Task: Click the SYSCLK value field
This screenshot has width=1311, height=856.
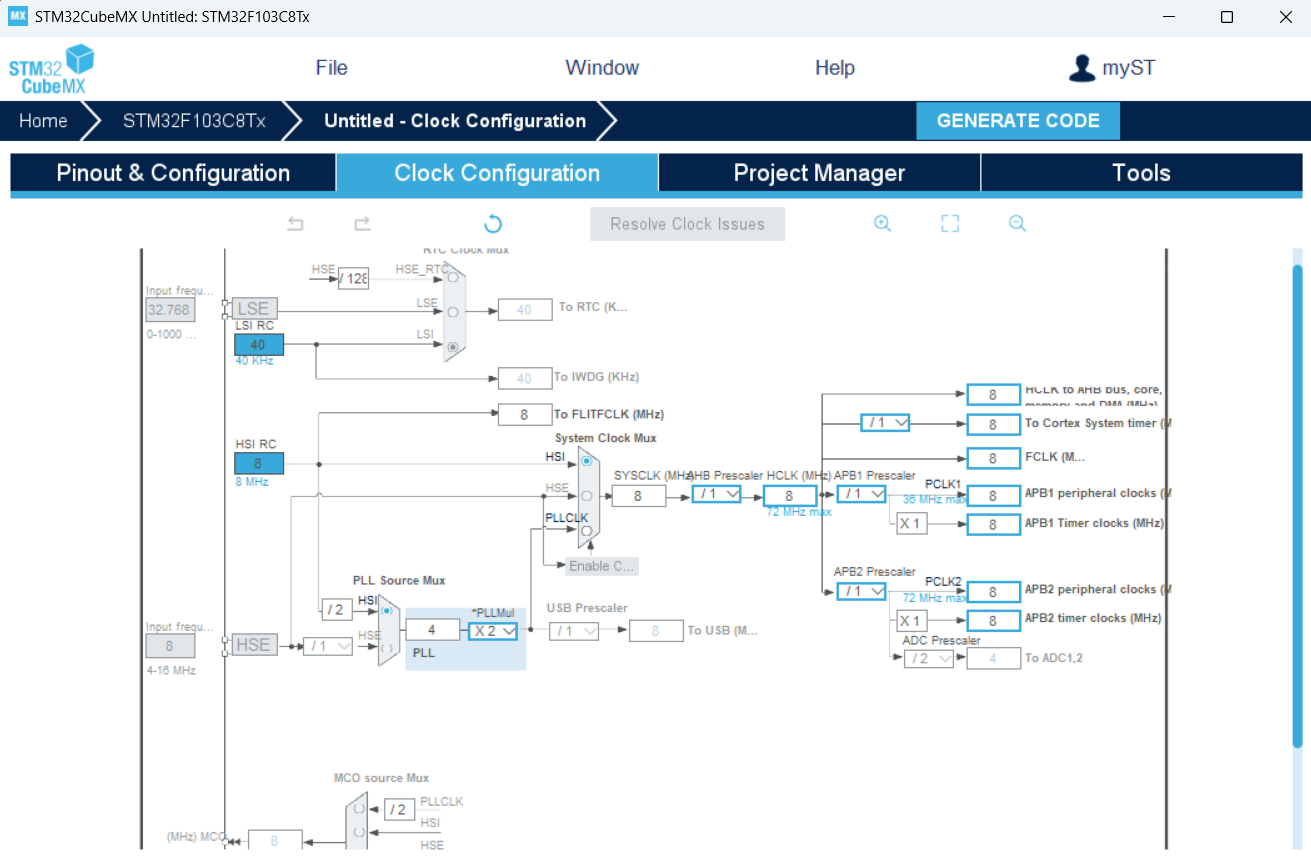Action: point(638,495)
